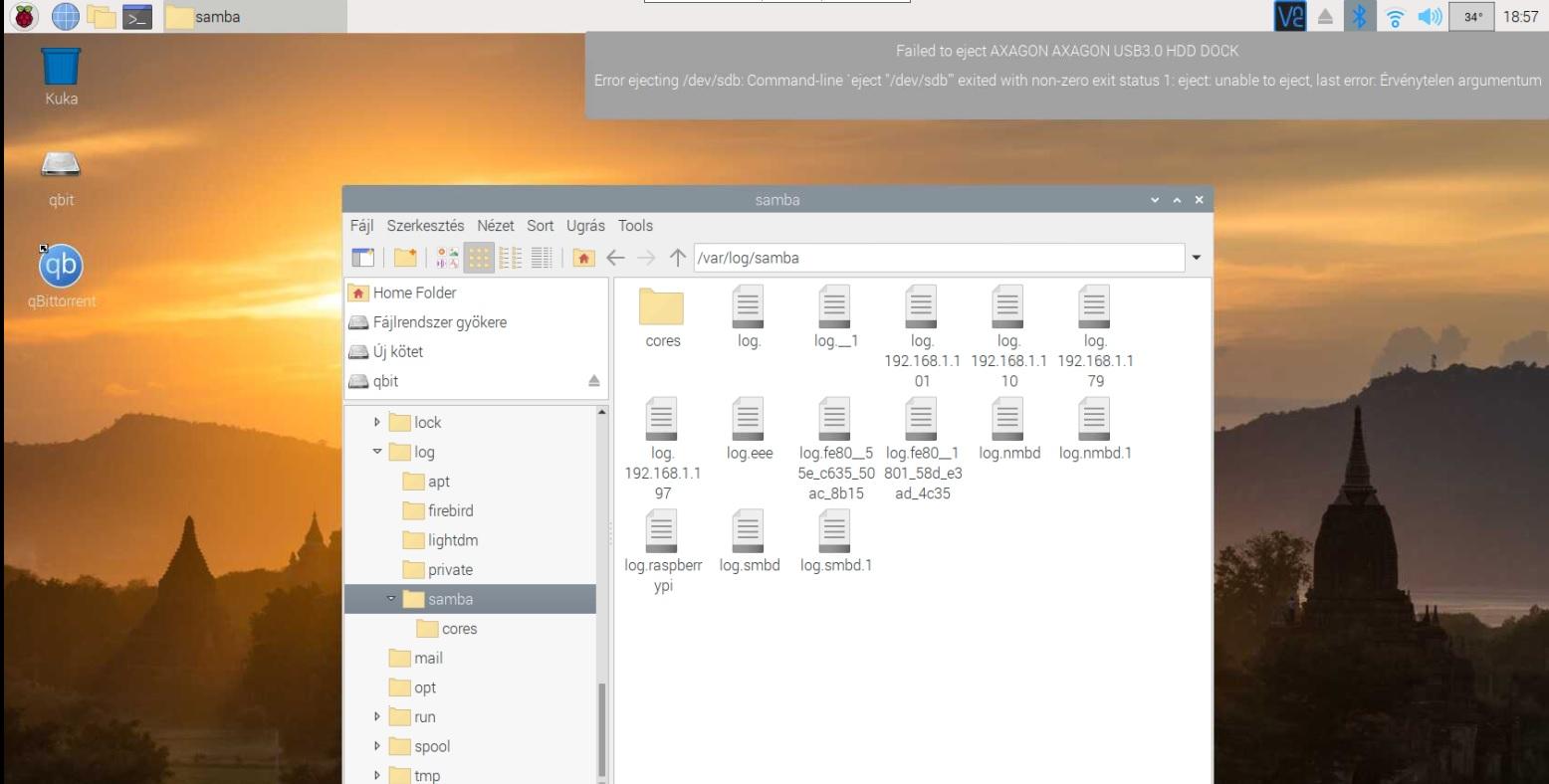Open the Bluetooth tray icon
1549x784 pixels.
click(x=1356, y=16)
